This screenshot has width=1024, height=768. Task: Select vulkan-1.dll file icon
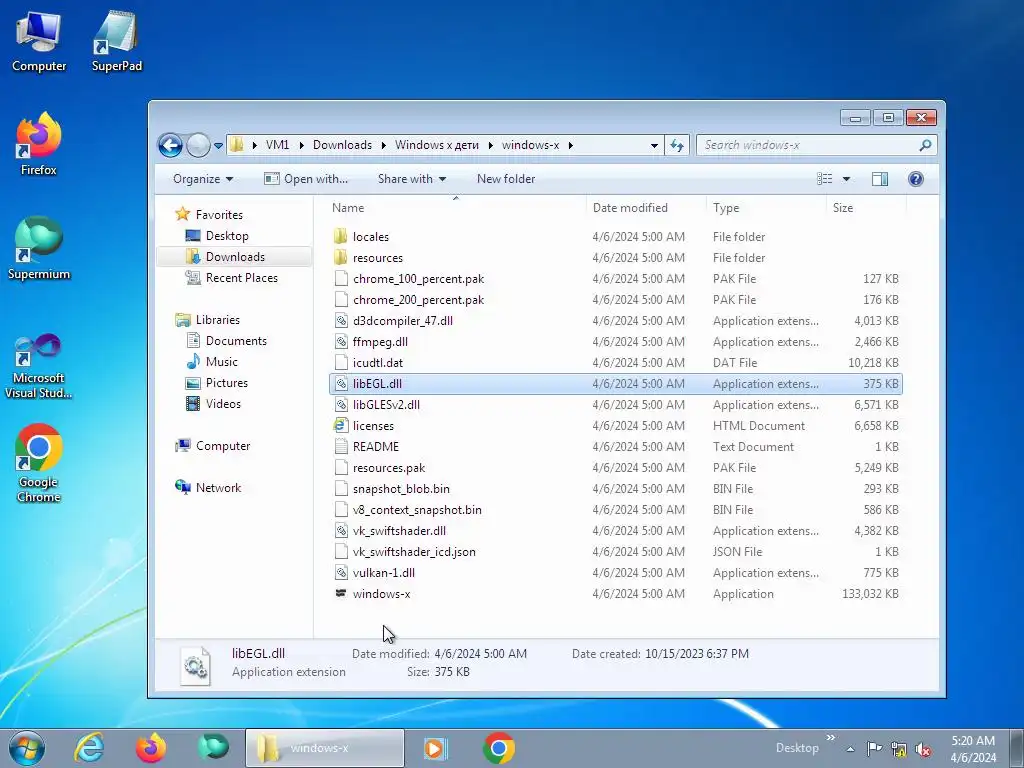(340, 573)
